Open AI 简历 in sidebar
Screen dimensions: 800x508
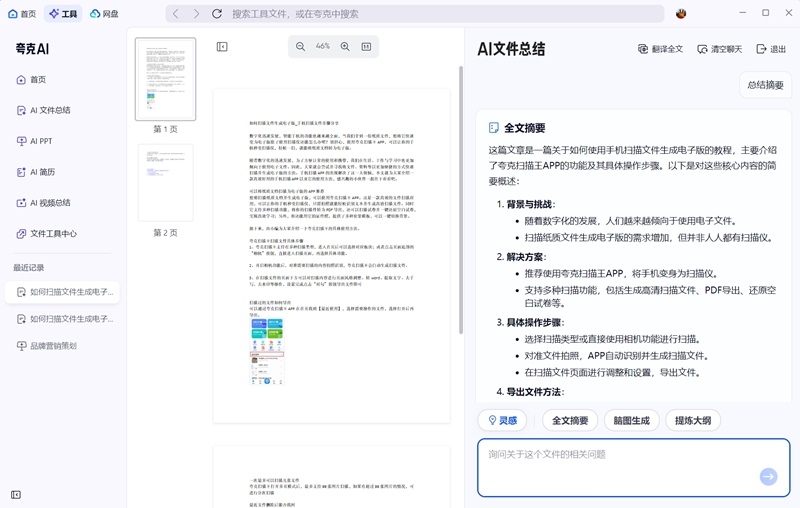click(36, 172)
